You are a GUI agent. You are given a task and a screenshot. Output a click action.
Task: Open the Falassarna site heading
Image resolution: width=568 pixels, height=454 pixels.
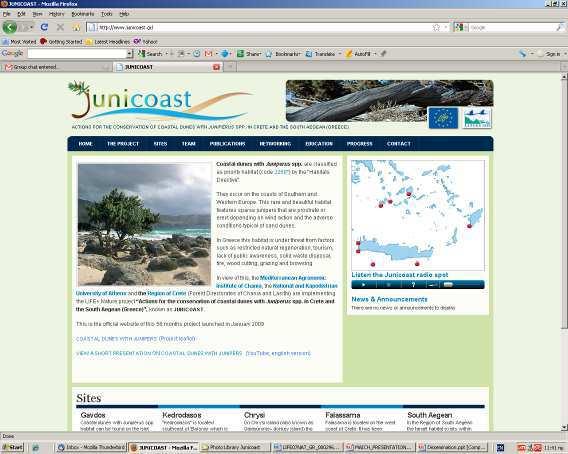tap(343, 415)
